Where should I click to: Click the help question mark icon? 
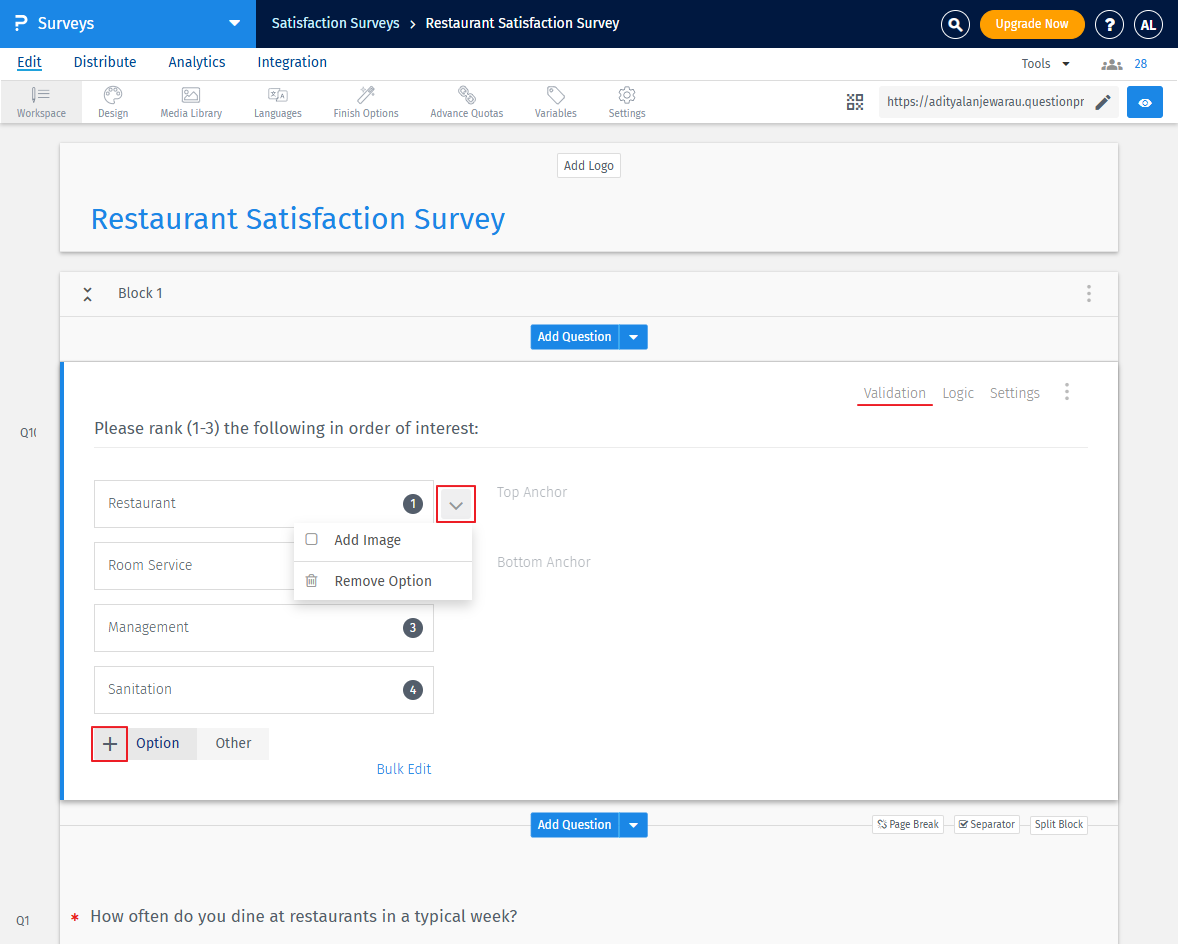[x=1109, y=24]
